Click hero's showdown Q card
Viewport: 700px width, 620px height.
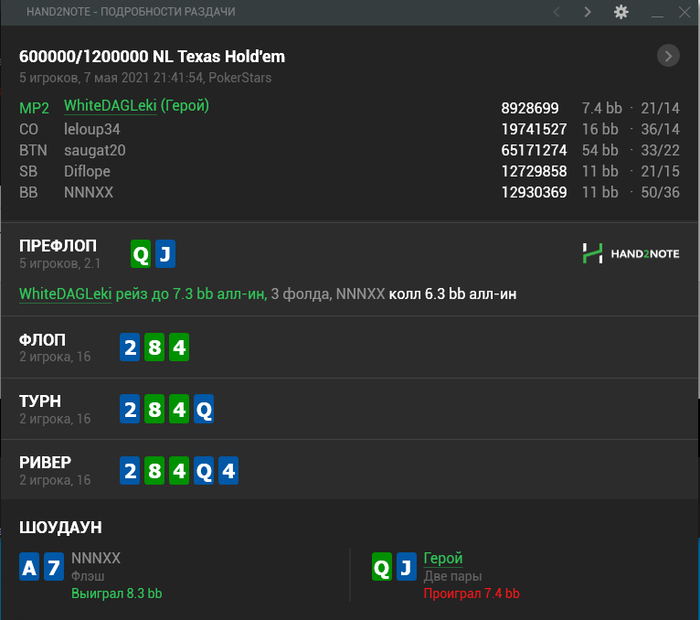(382, 567)
